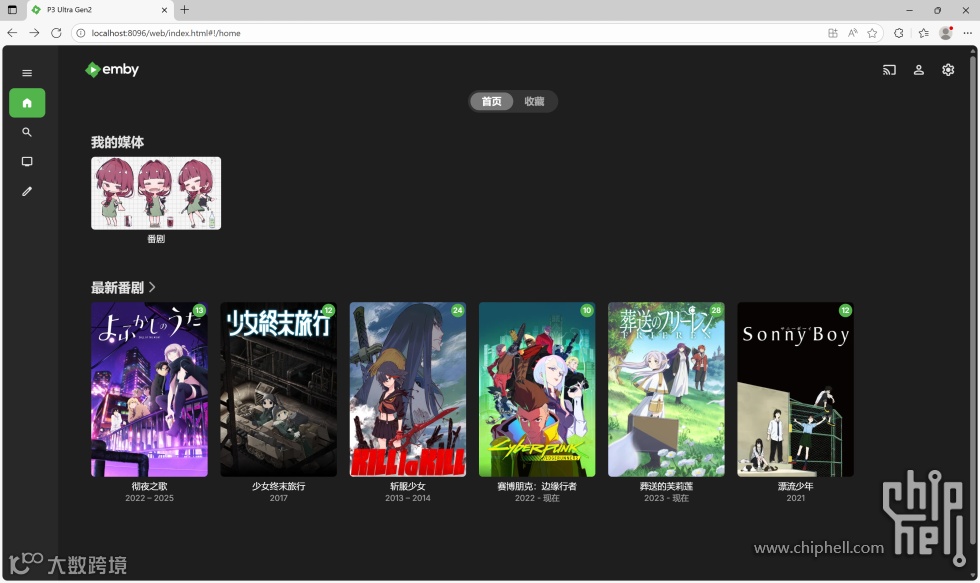Open the 葬送的芙莉莲 poster
The height and width of the screenshot is (583, 980).
click(666, 389)
